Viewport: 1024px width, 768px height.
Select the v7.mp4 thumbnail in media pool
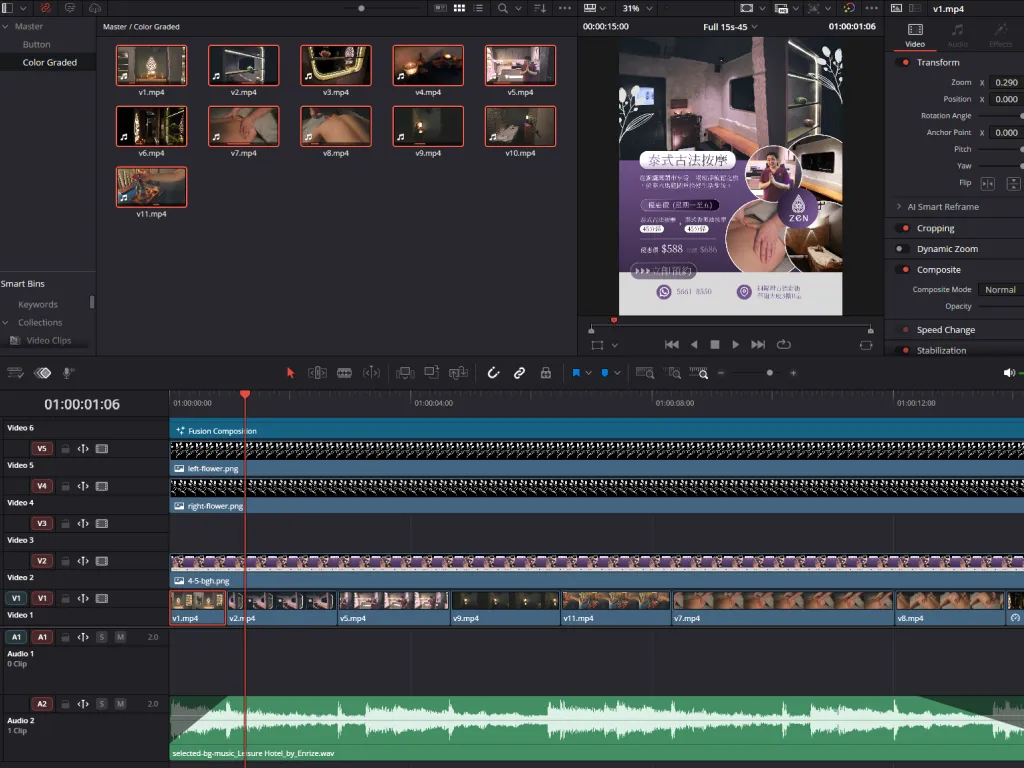click(x=243, y=127)
